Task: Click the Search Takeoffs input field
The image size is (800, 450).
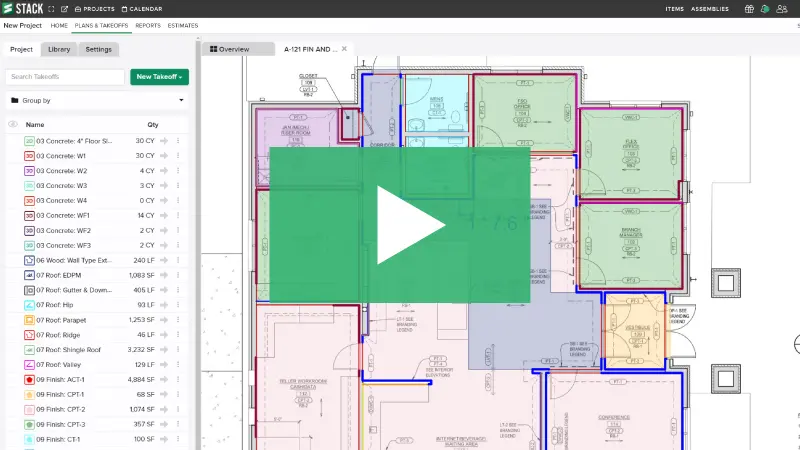Action: tap(64, 77)
